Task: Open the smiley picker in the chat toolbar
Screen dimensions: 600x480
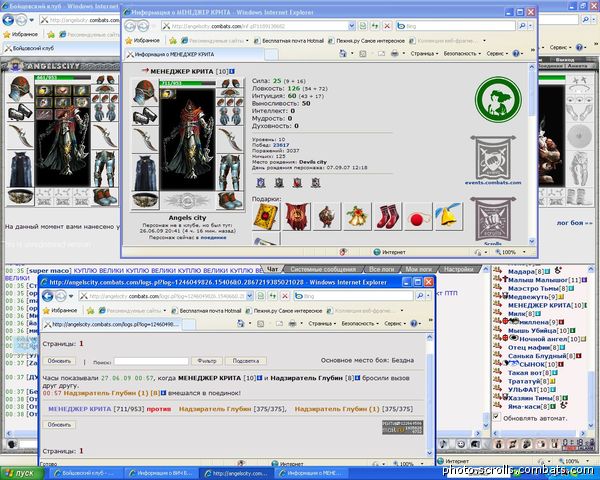Action: click(x=461, y=444)
